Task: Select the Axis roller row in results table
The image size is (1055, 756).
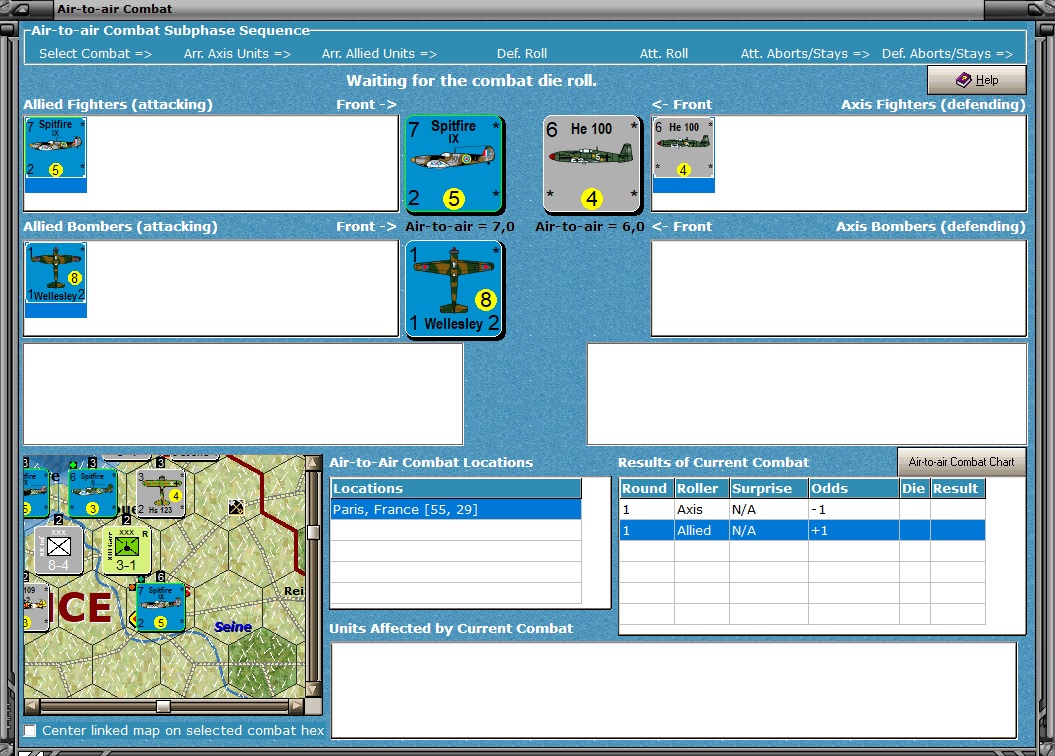Action: [x=802, y=510]
